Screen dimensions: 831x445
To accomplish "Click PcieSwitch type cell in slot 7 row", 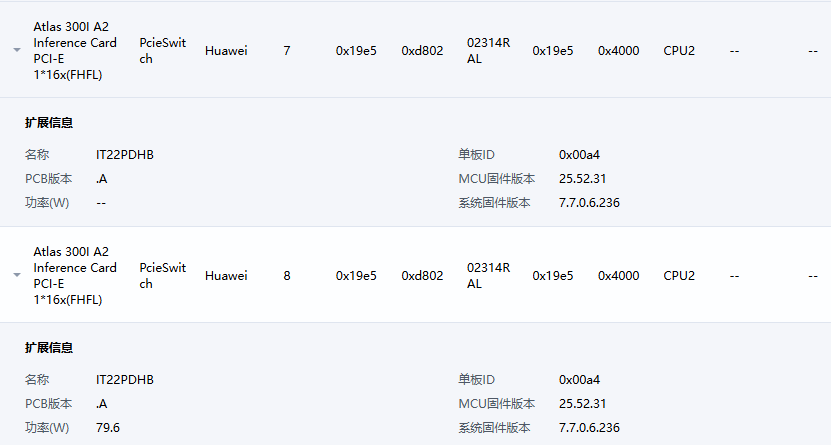I will [x=163, y=51].
